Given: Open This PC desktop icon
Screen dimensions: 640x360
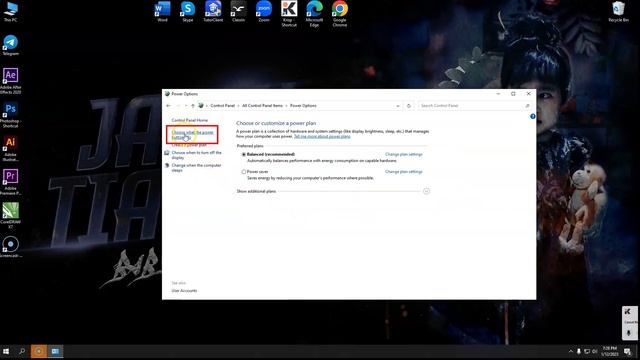Looking at the screenshot, I should tap(11, 11).
